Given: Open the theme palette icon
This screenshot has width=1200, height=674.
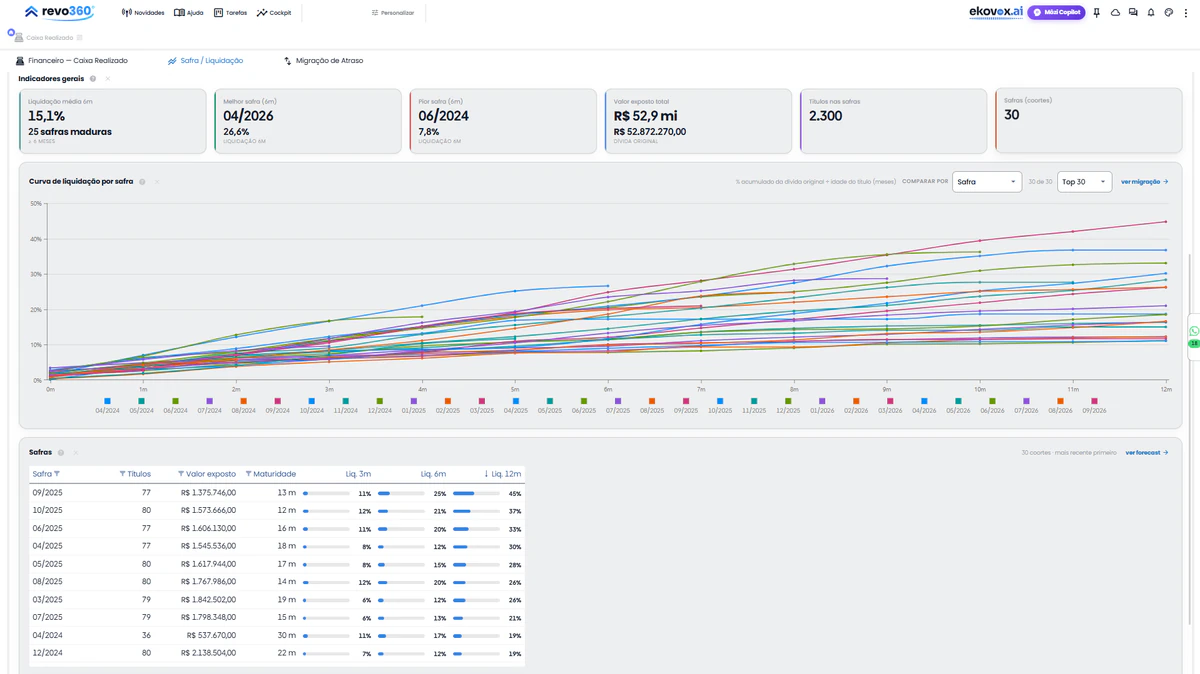Looking at the screenshot, I should (1169, 13).
